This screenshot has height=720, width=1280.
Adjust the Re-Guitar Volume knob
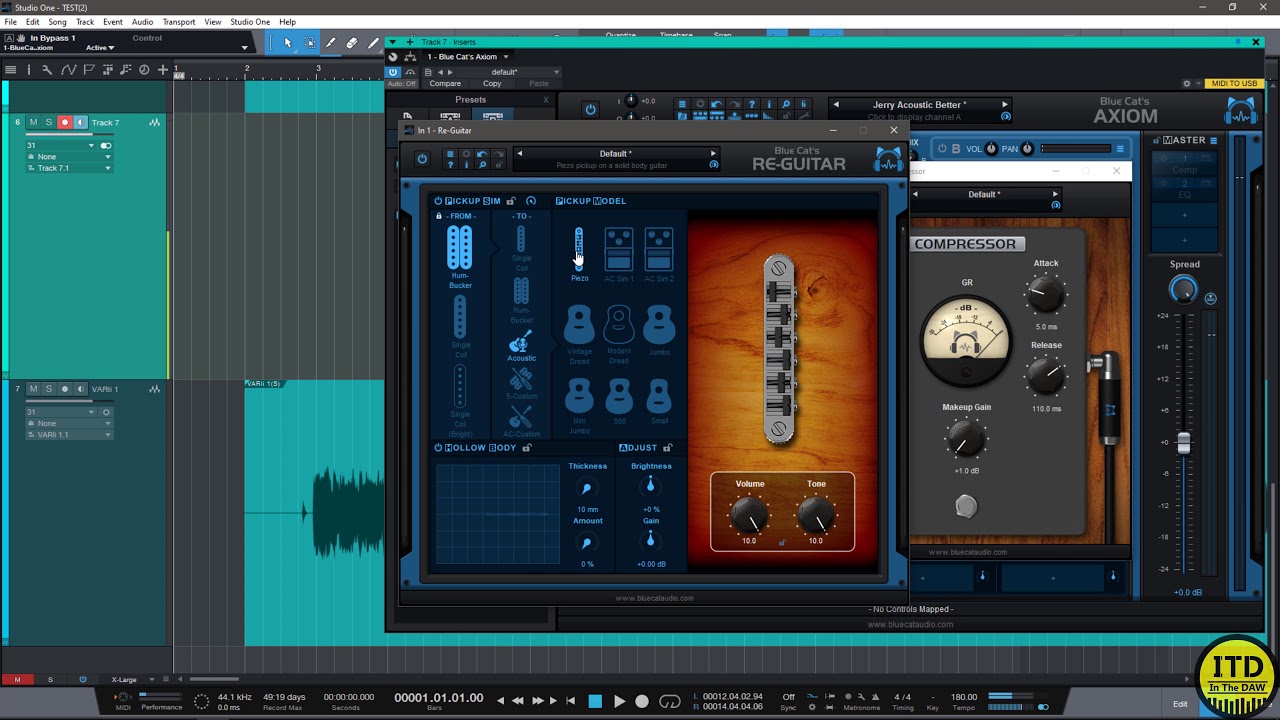750,516
